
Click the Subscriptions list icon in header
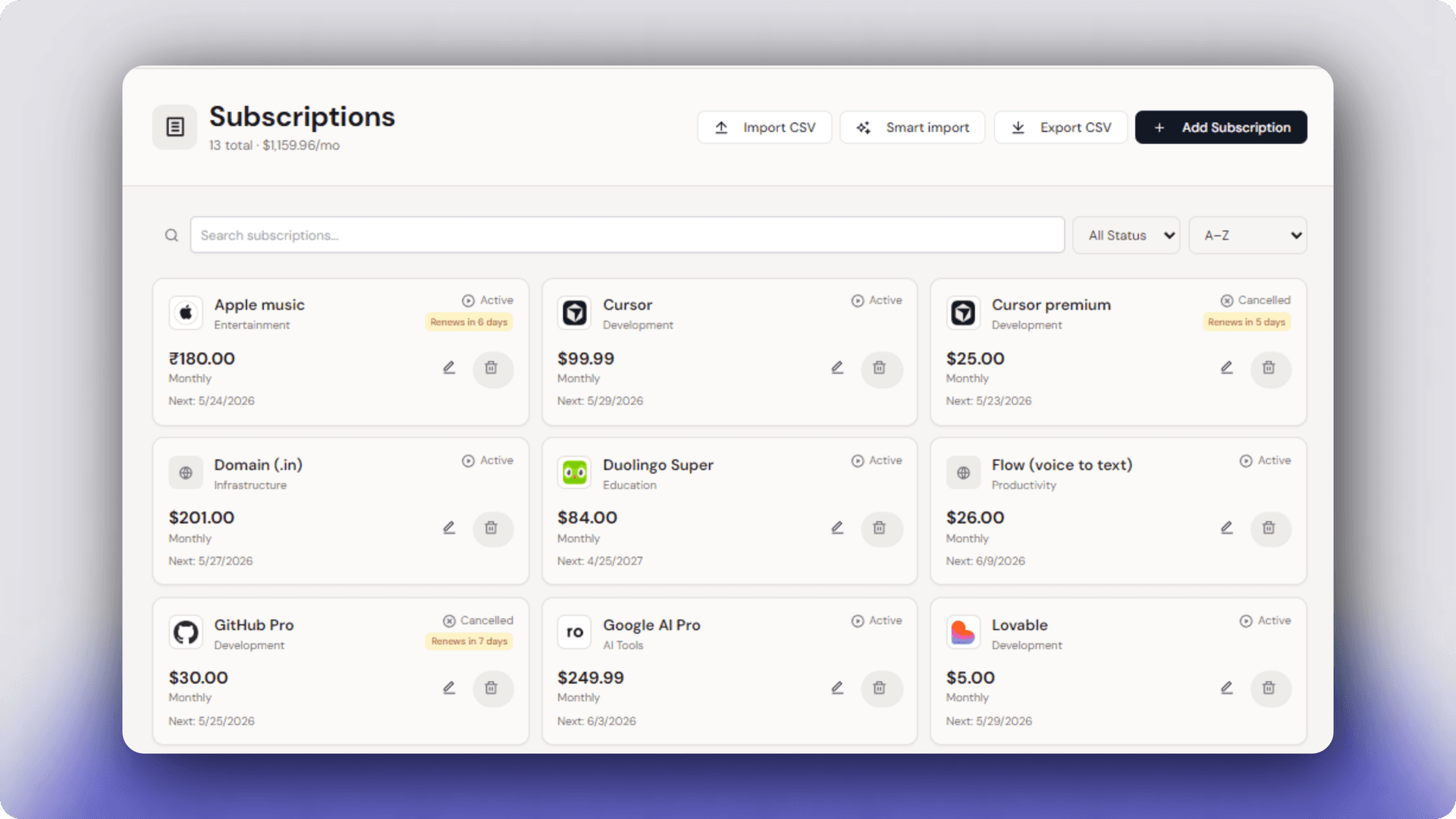[175, 127]
